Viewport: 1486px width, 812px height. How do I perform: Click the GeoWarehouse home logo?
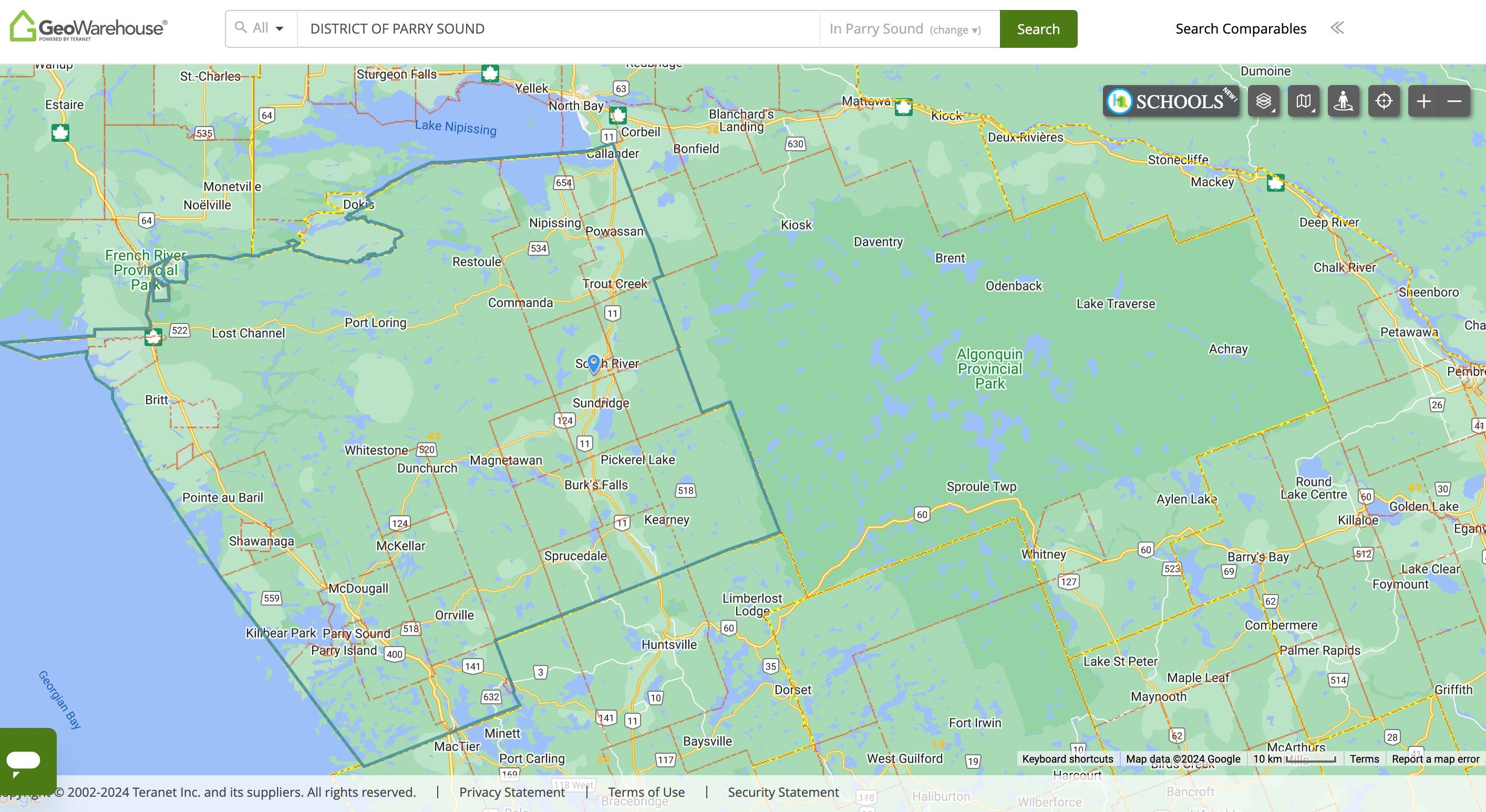click(x=89, y=27)
